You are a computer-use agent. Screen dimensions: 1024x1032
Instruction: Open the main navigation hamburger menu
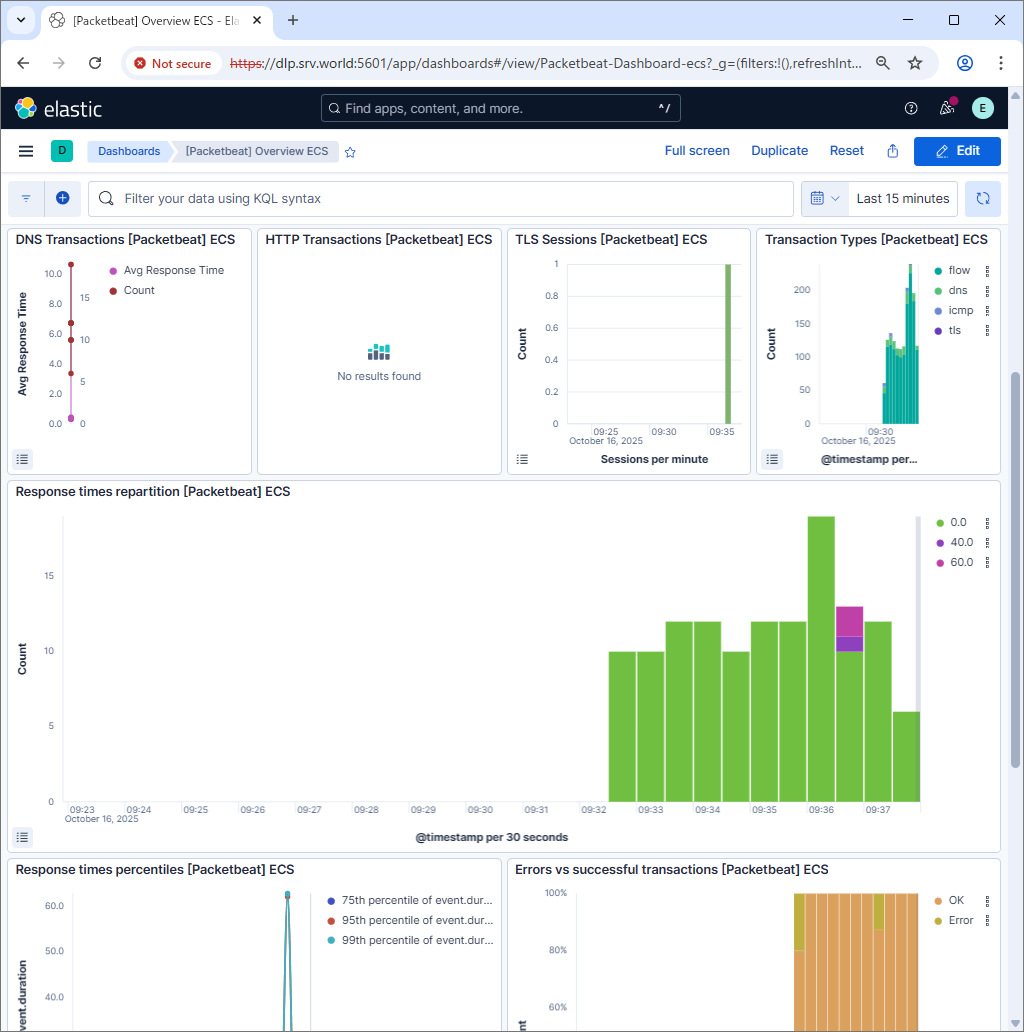(x=26, y=151)
